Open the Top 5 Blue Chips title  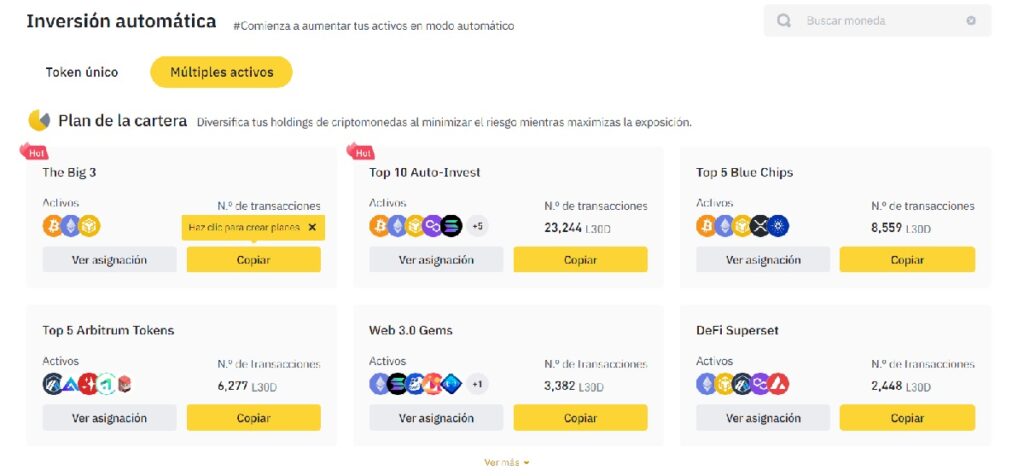click(x=744, y=172)
